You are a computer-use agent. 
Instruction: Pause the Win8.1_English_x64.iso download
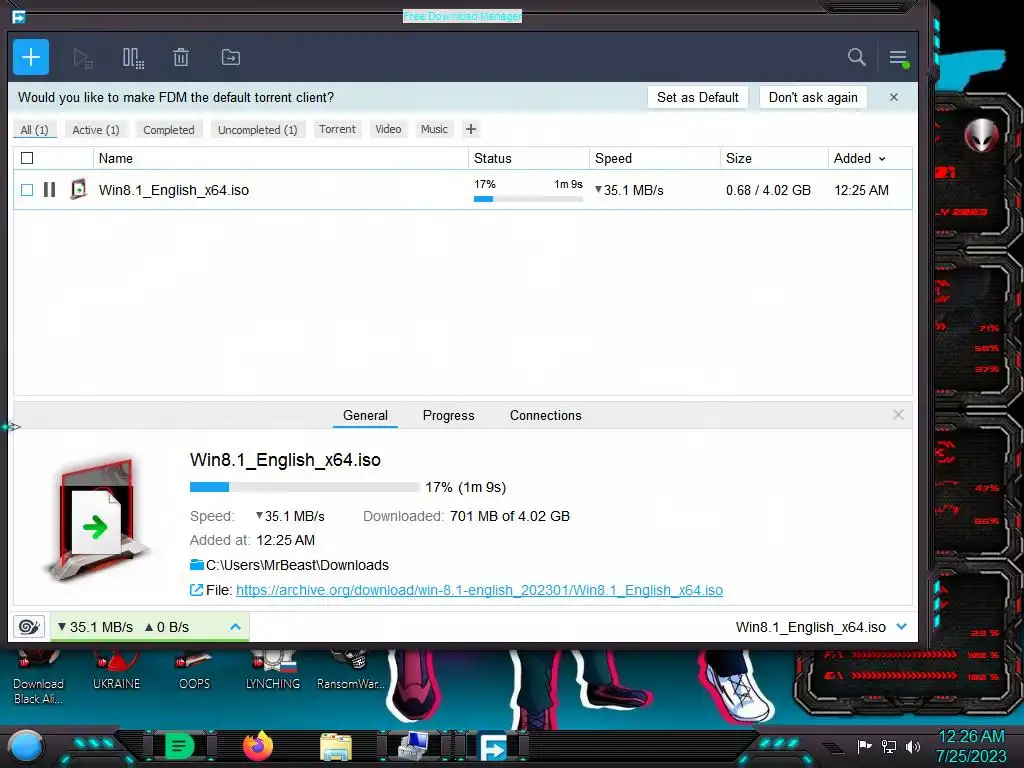(x=50, y=190)
